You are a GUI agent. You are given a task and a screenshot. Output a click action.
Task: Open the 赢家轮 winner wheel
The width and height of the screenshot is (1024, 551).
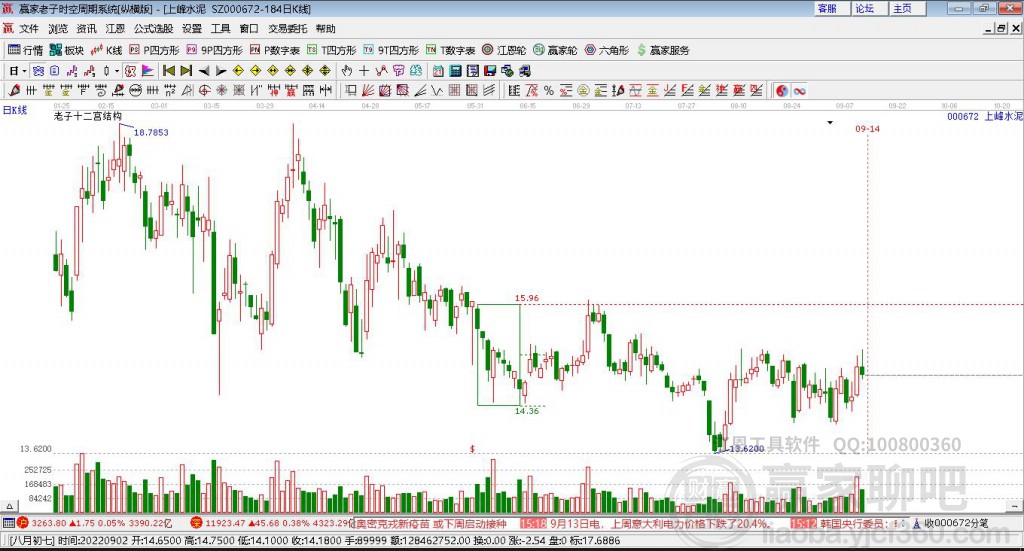pos(556,50)
